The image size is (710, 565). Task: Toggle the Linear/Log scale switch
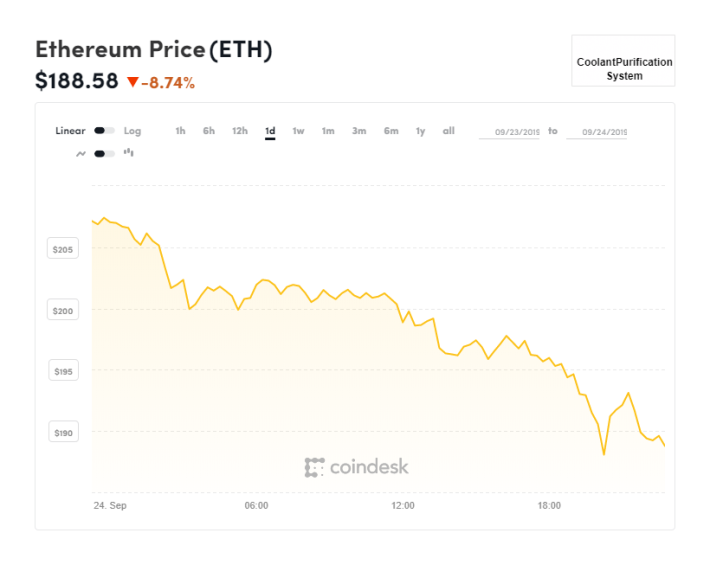104,131
